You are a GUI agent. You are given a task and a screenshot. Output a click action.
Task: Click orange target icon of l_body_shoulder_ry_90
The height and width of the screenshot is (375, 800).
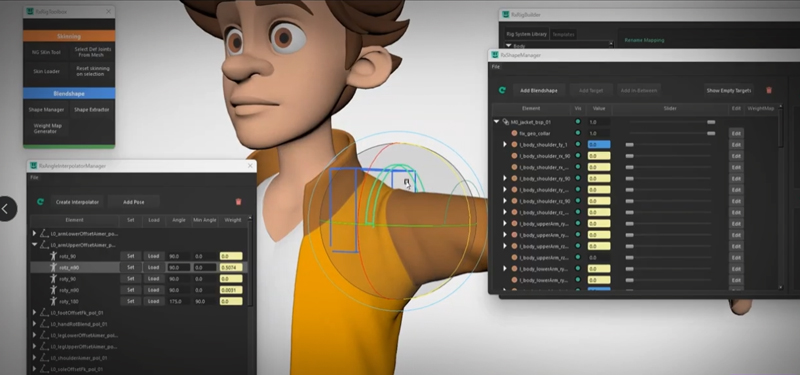click(514, 178)
